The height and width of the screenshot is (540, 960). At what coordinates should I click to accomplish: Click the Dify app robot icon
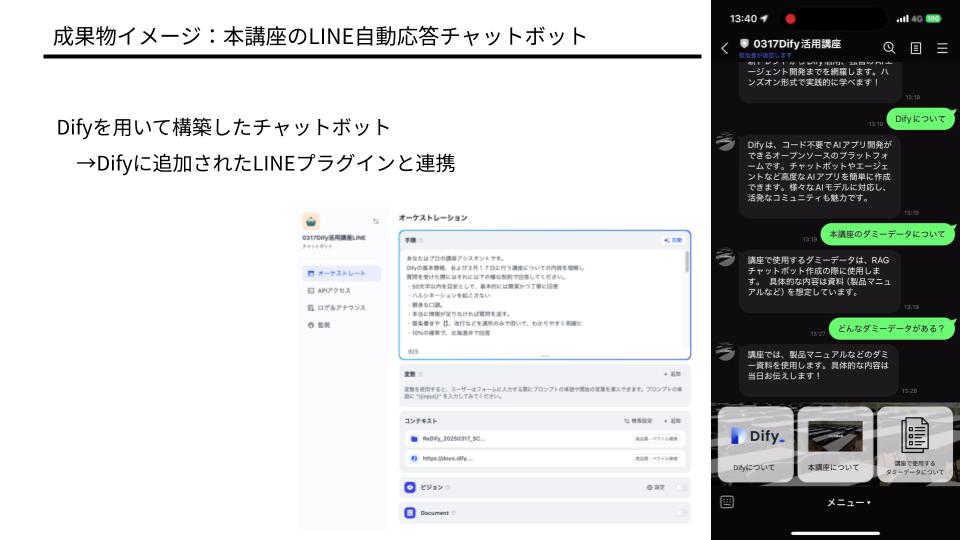(312, 221)
